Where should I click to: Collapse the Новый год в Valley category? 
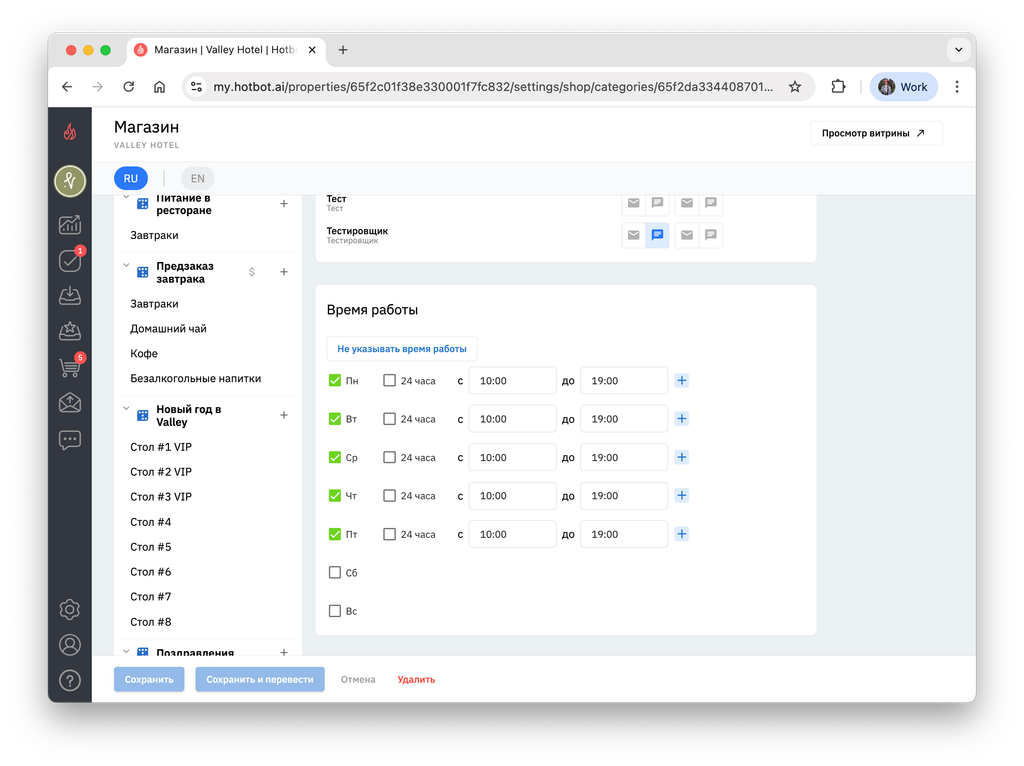pyautogui.click(x=126, y=409)
